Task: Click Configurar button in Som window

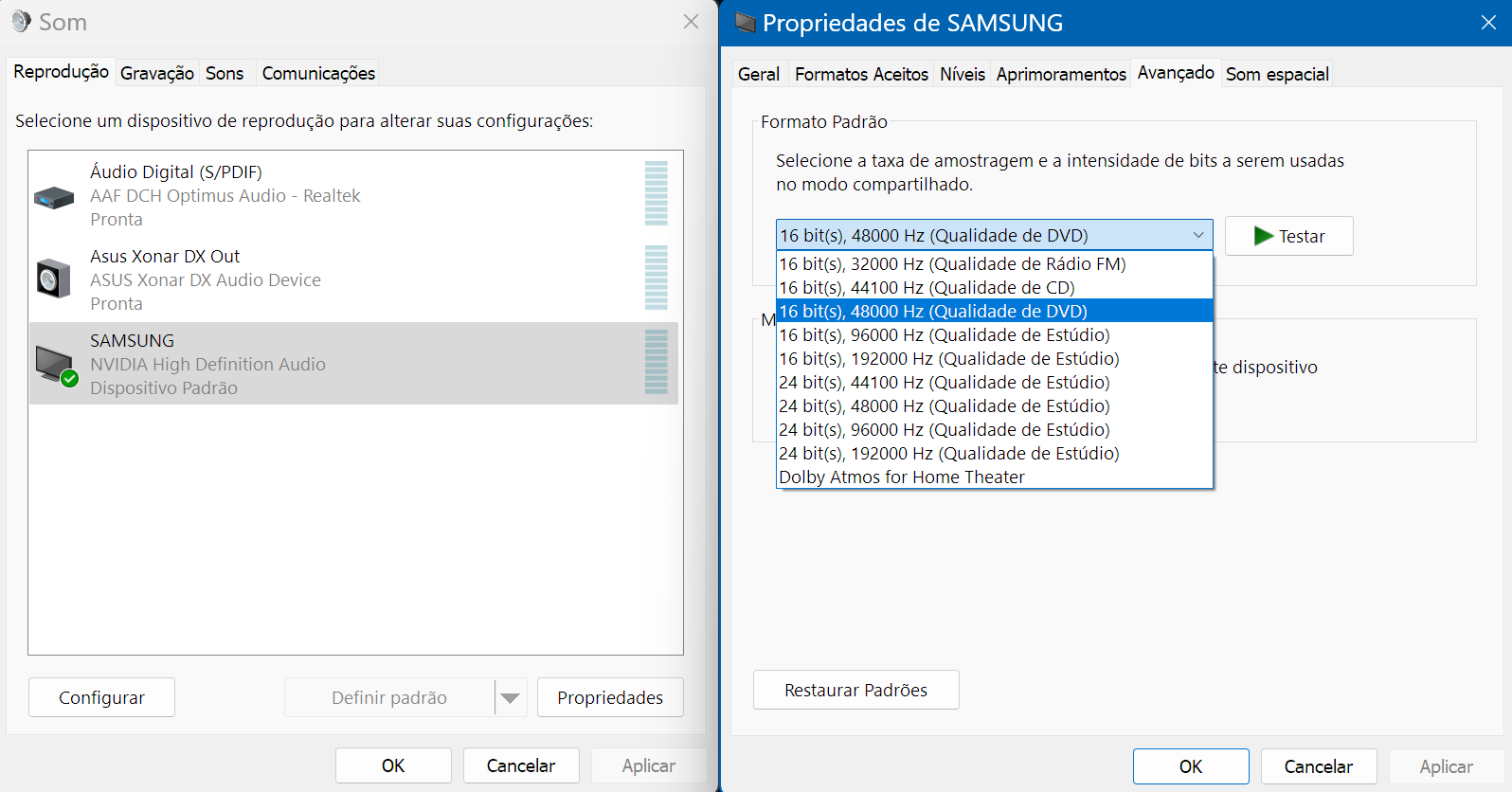Action: [101, 697]
